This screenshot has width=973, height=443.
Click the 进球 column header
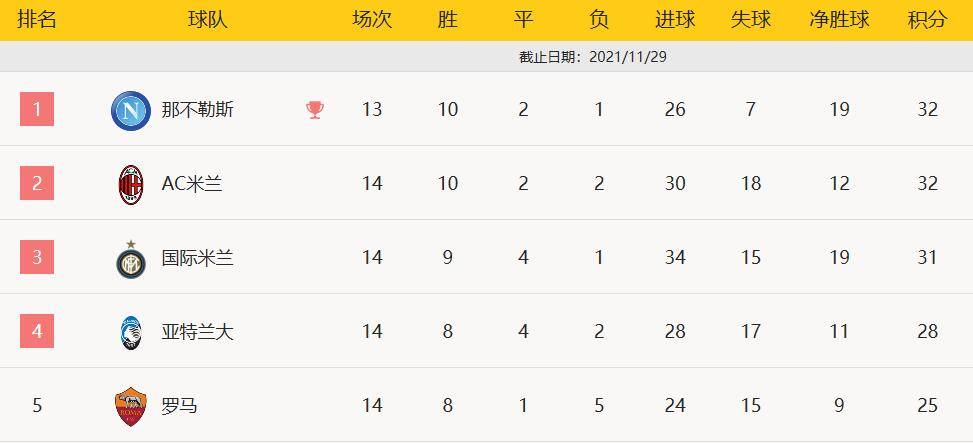675,20
